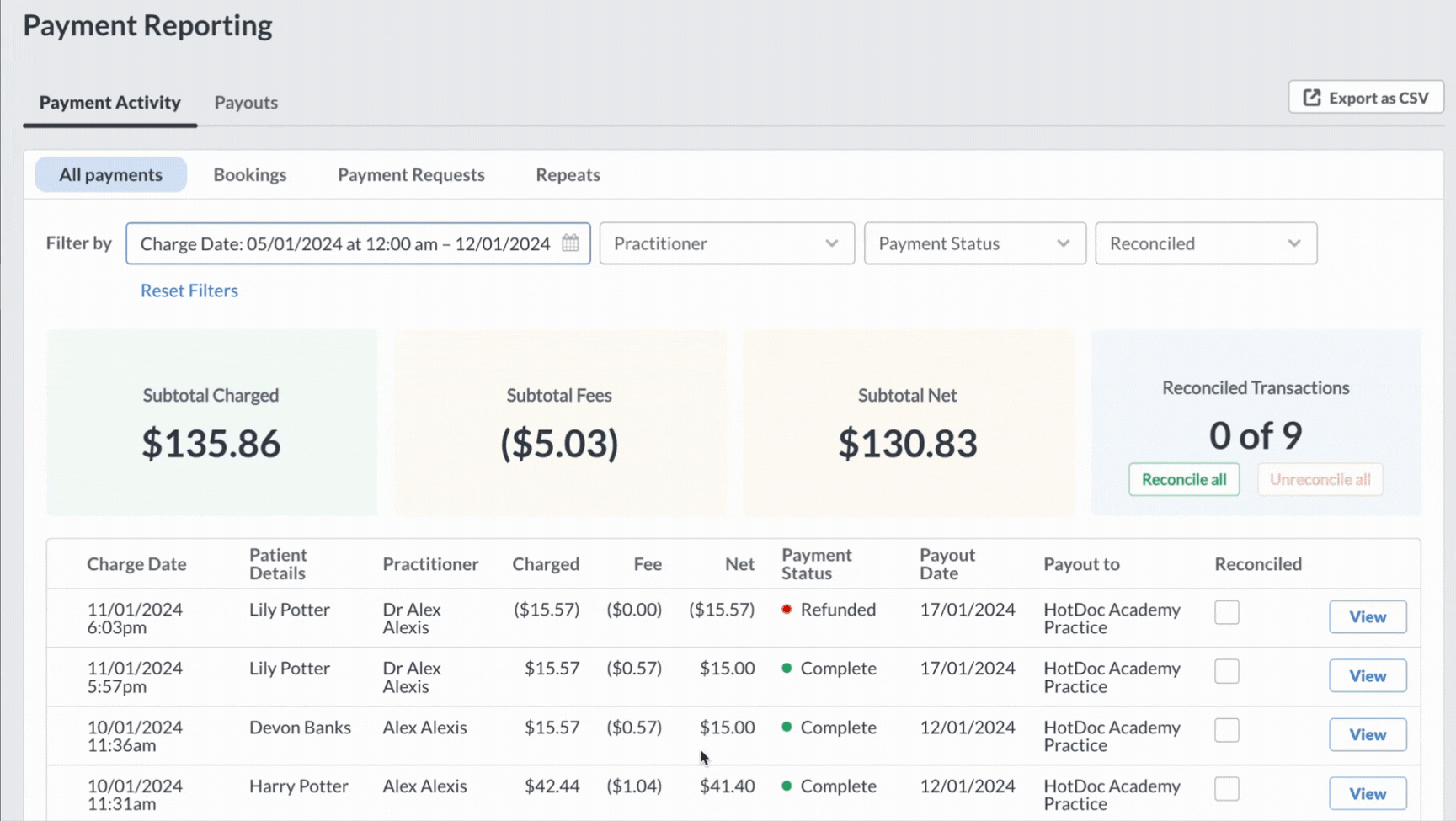Select the Repeats sub-tab
Image resolution: width=1456 pixels, height=821 pixels.
(568, 174)
